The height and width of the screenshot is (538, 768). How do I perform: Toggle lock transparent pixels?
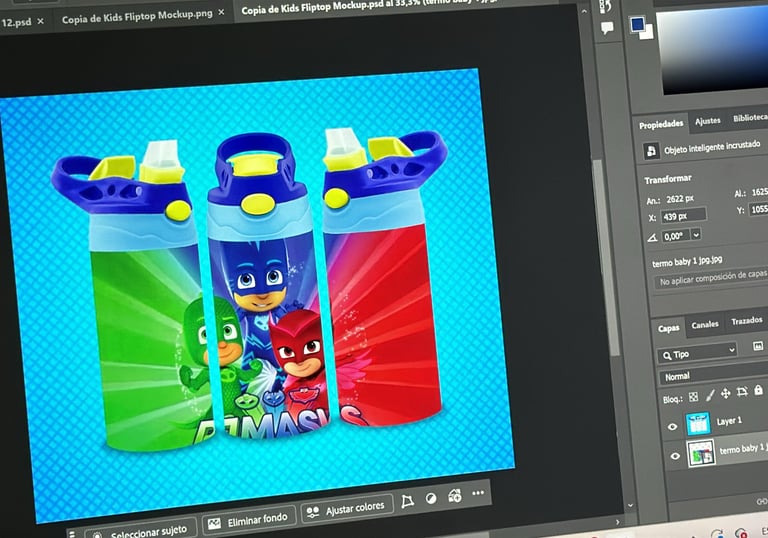click(694, 397)
